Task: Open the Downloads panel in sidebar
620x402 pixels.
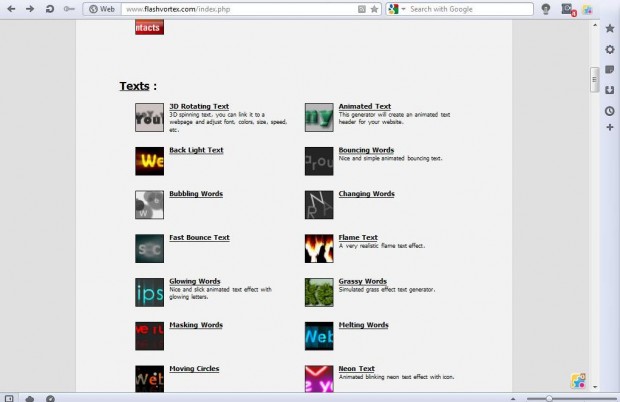Action: tap(610, 90)
